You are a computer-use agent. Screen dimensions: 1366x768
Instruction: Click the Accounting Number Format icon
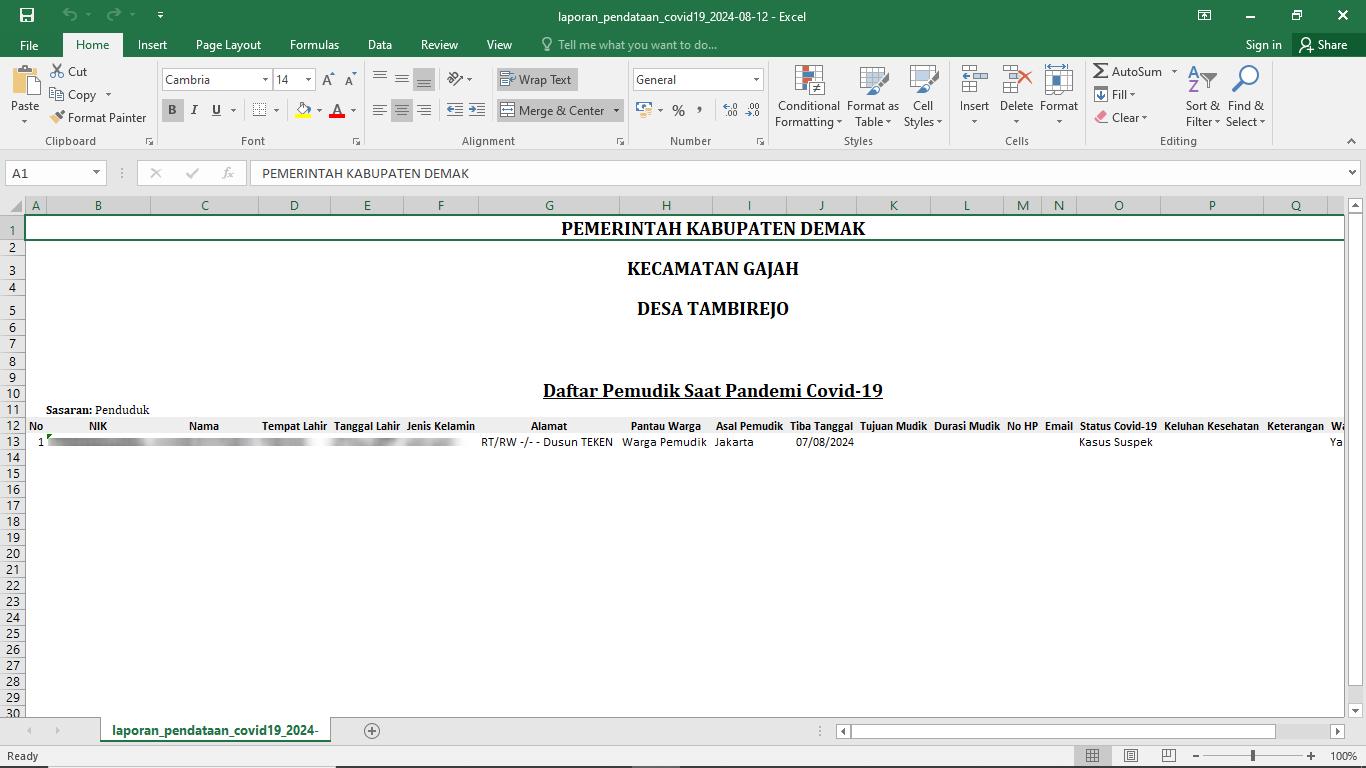click(643, 110)
